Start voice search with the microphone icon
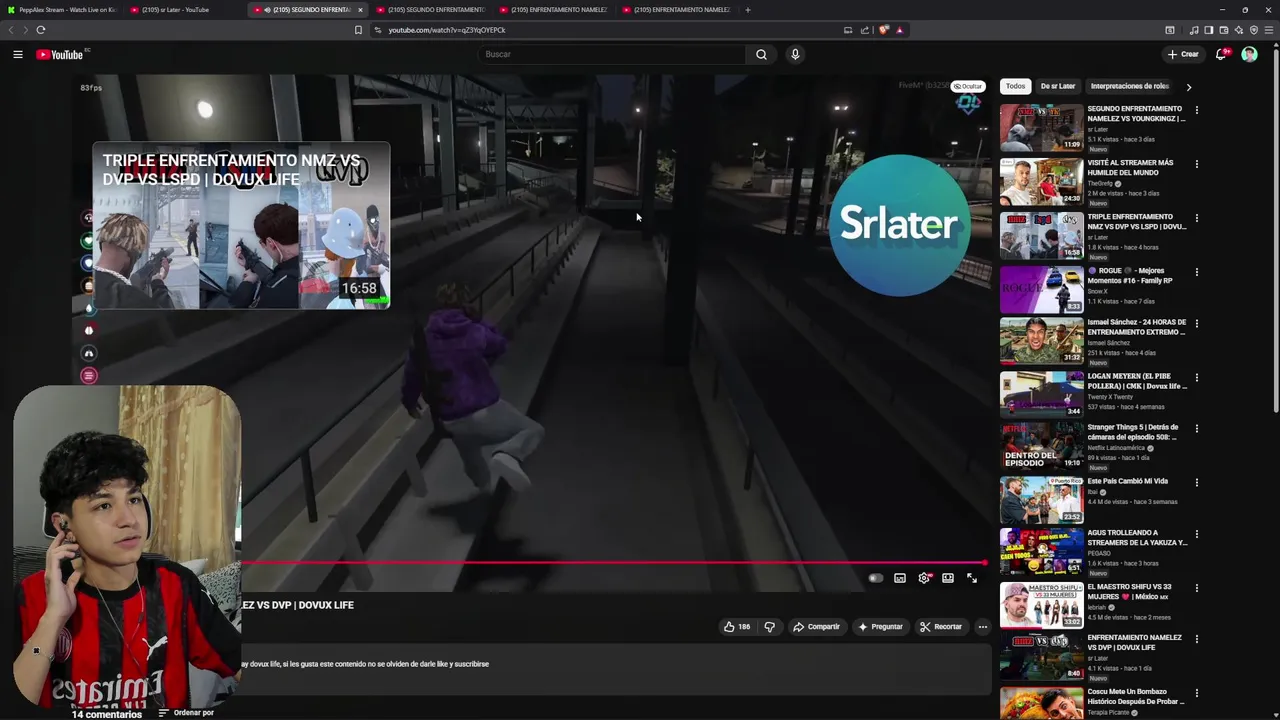The image size is (1280, 720). pos(795,54)
